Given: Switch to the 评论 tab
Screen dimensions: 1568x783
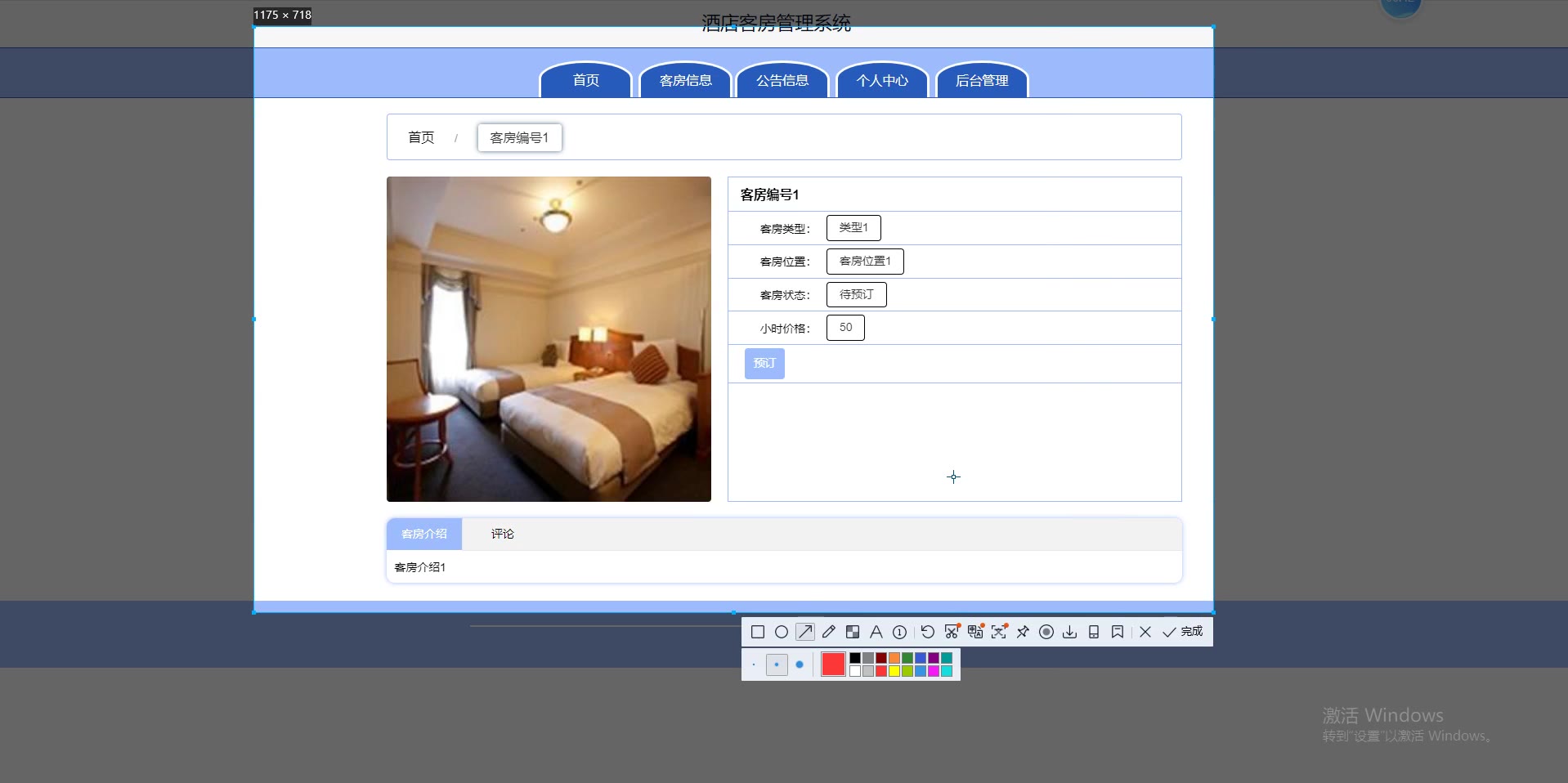Looking at the screenshot, I should tap(502, 534).
